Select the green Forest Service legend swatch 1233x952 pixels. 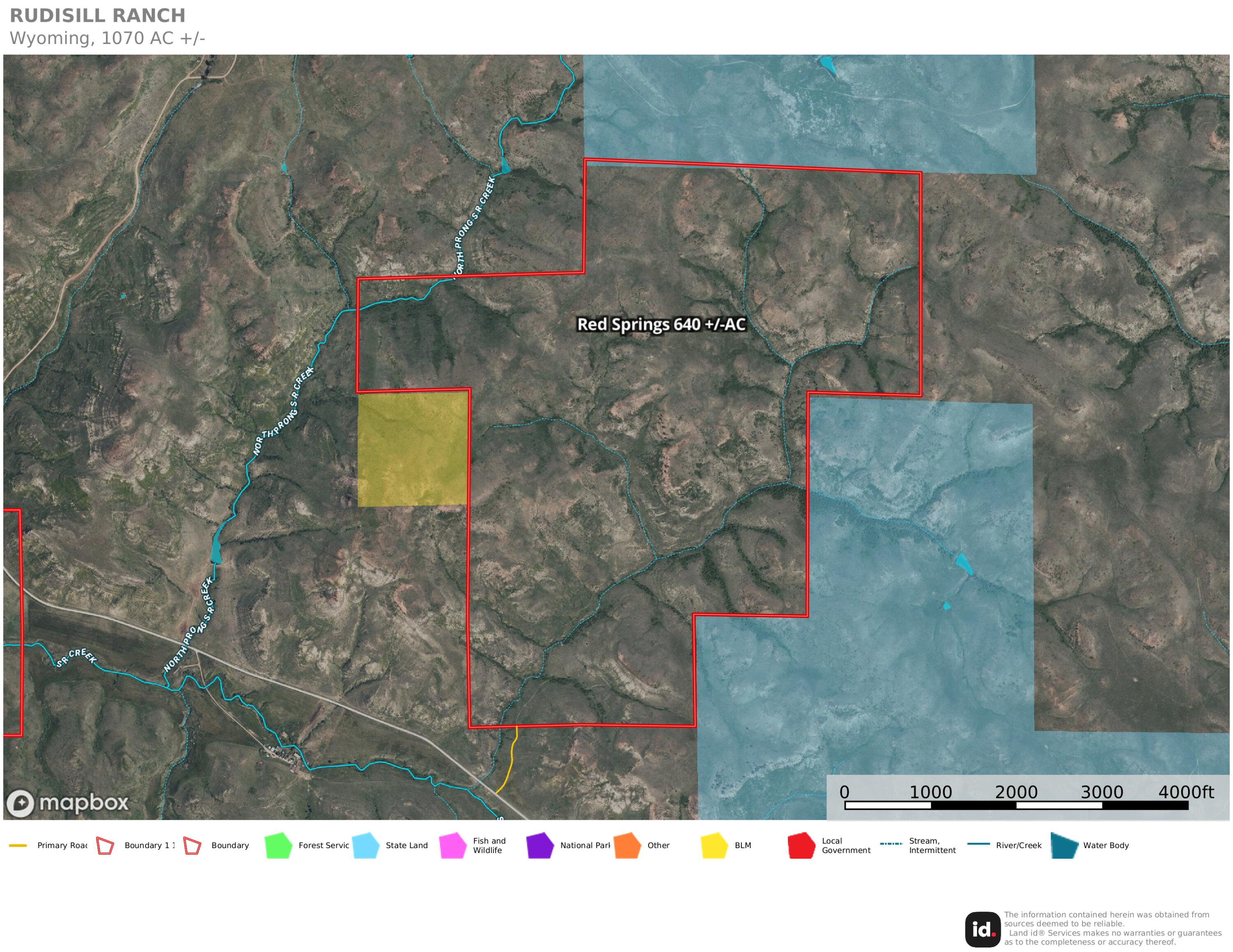(x=278, y=845)
